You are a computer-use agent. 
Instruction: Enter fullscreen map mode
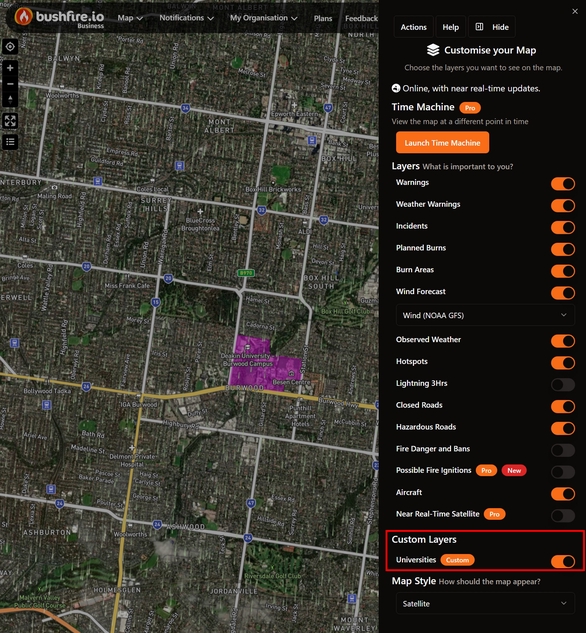point(10,120)
